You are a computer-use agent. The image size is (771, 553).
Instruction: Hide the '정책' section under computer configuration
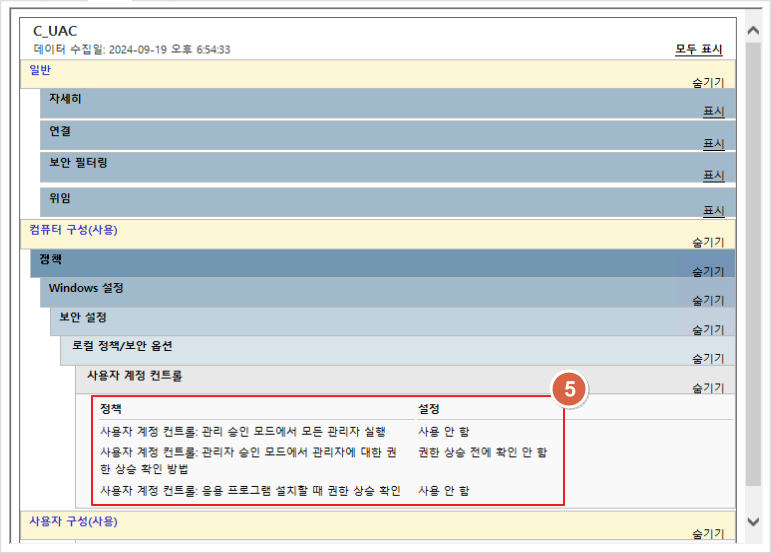[708, 271]
